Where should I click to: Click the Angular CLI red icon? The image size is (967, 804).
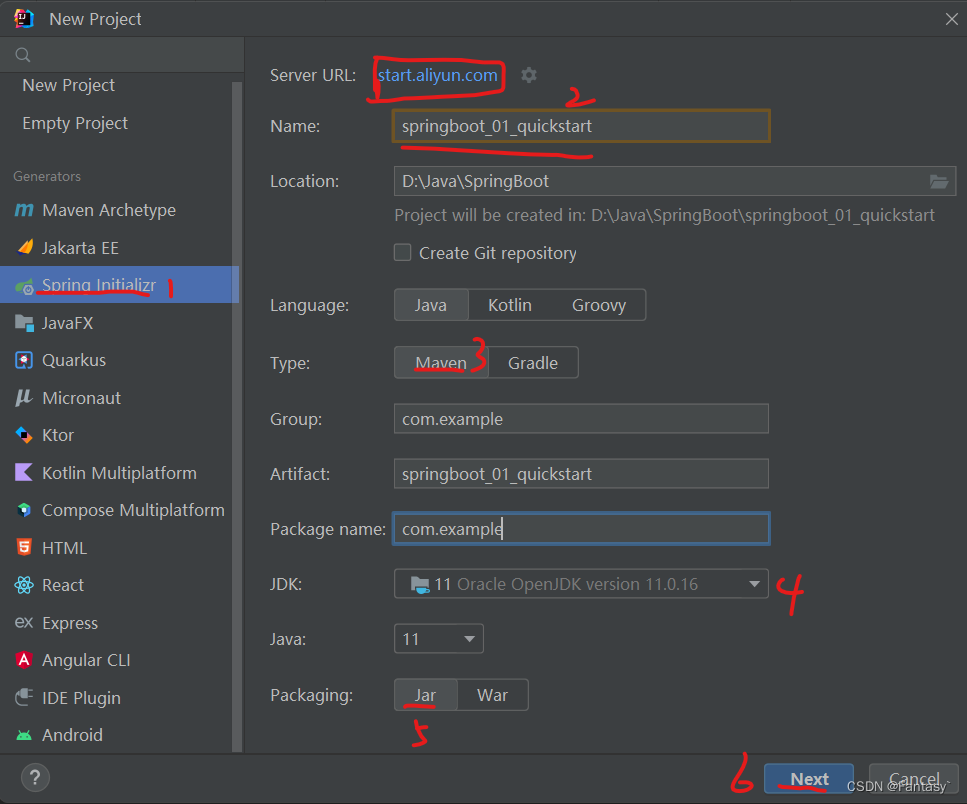(24, 660)
